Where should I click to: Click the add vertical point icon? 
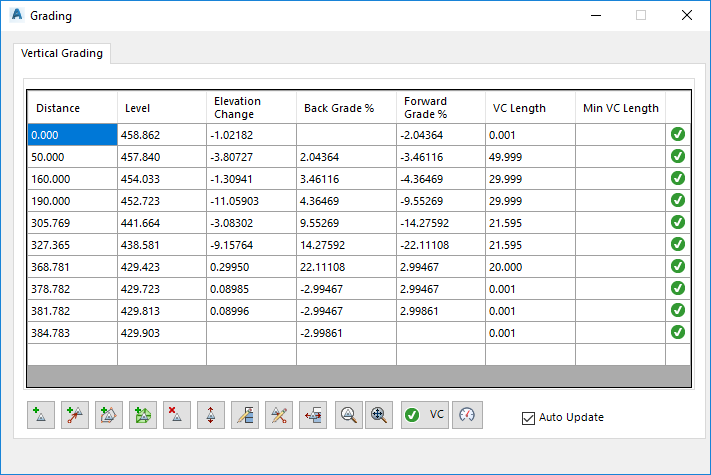coord(41,415)
